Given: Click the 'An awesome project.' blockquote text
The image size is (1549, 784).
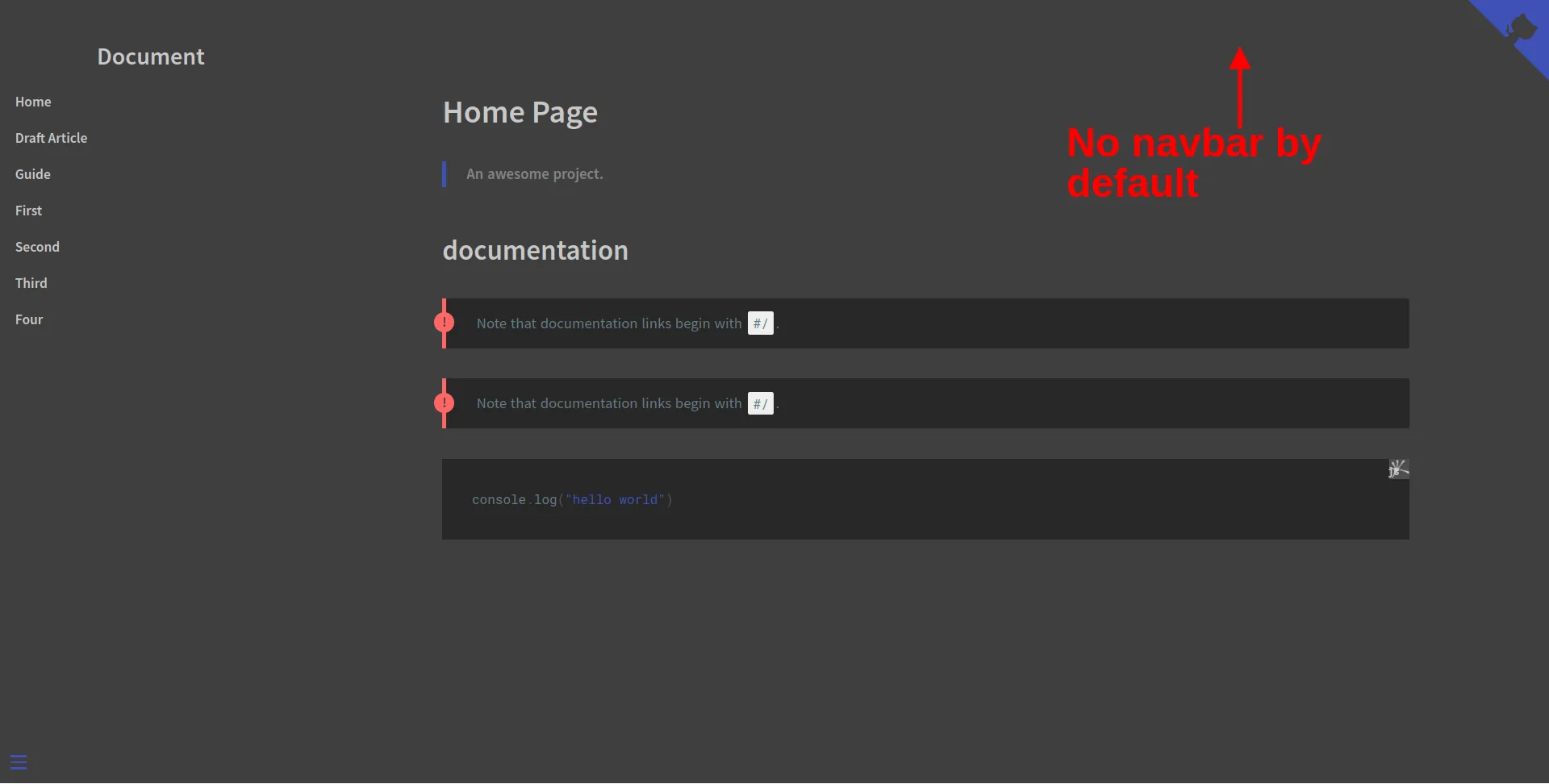Looking at the screenshot, I should tap(534, 174).
